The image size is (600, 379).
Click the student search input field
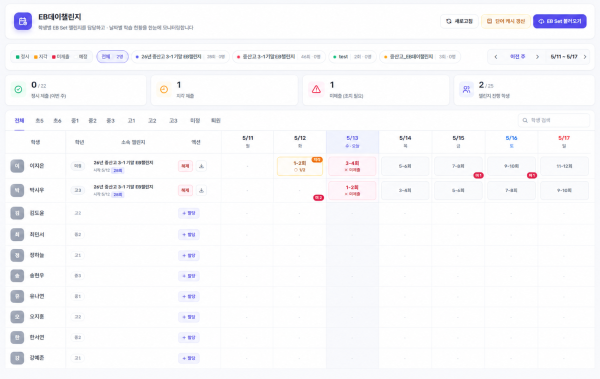[x=554, y=120]
